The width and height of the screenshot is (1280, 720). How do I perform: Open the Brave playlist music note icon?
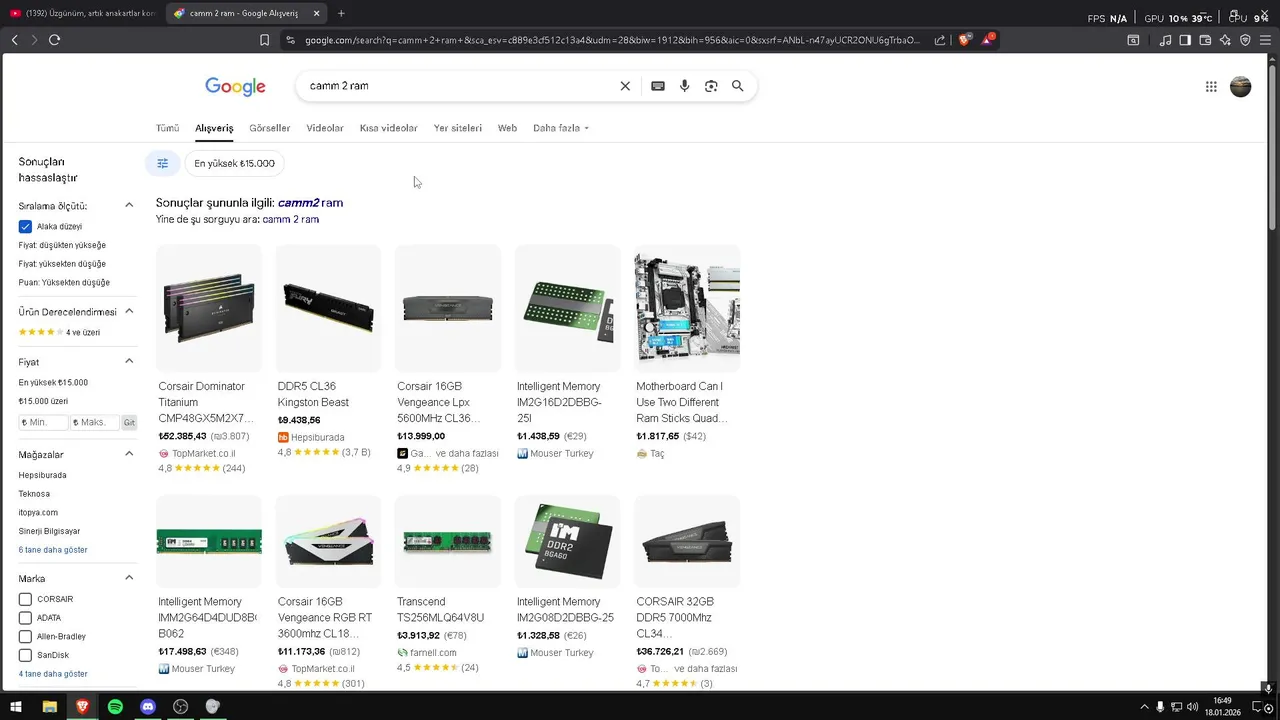[x=1165, y=40]
